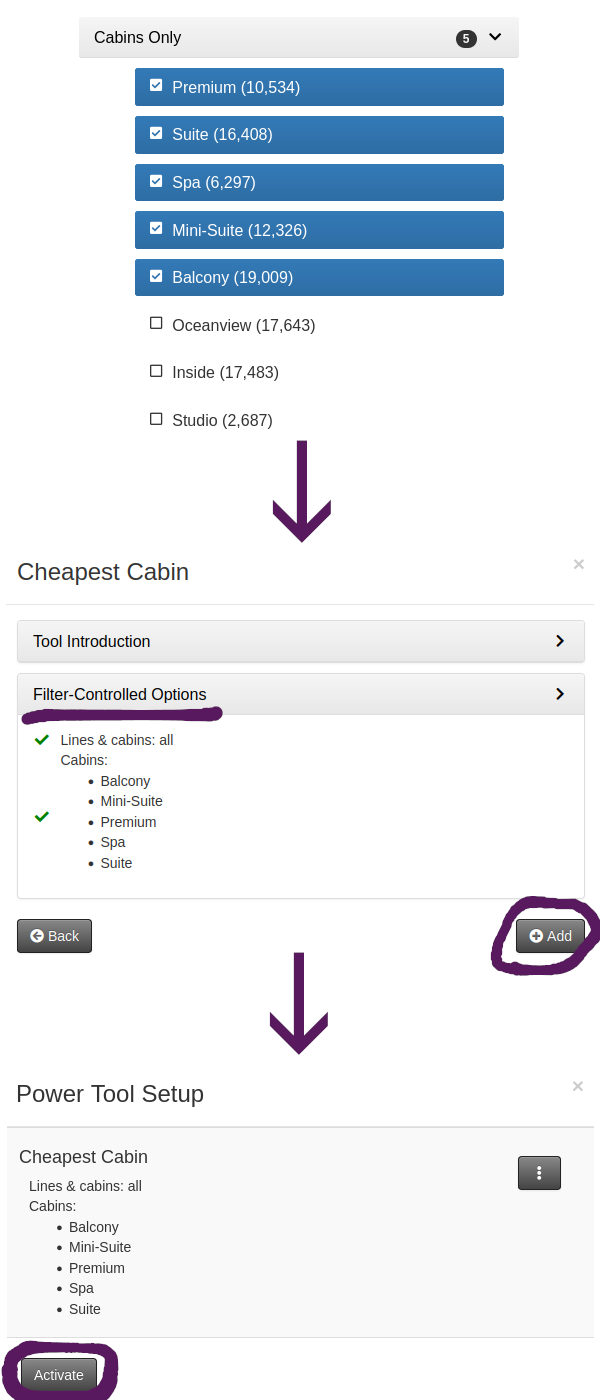
Task: Click the Cabins Only header label
Action: click(x=137, y=38)
